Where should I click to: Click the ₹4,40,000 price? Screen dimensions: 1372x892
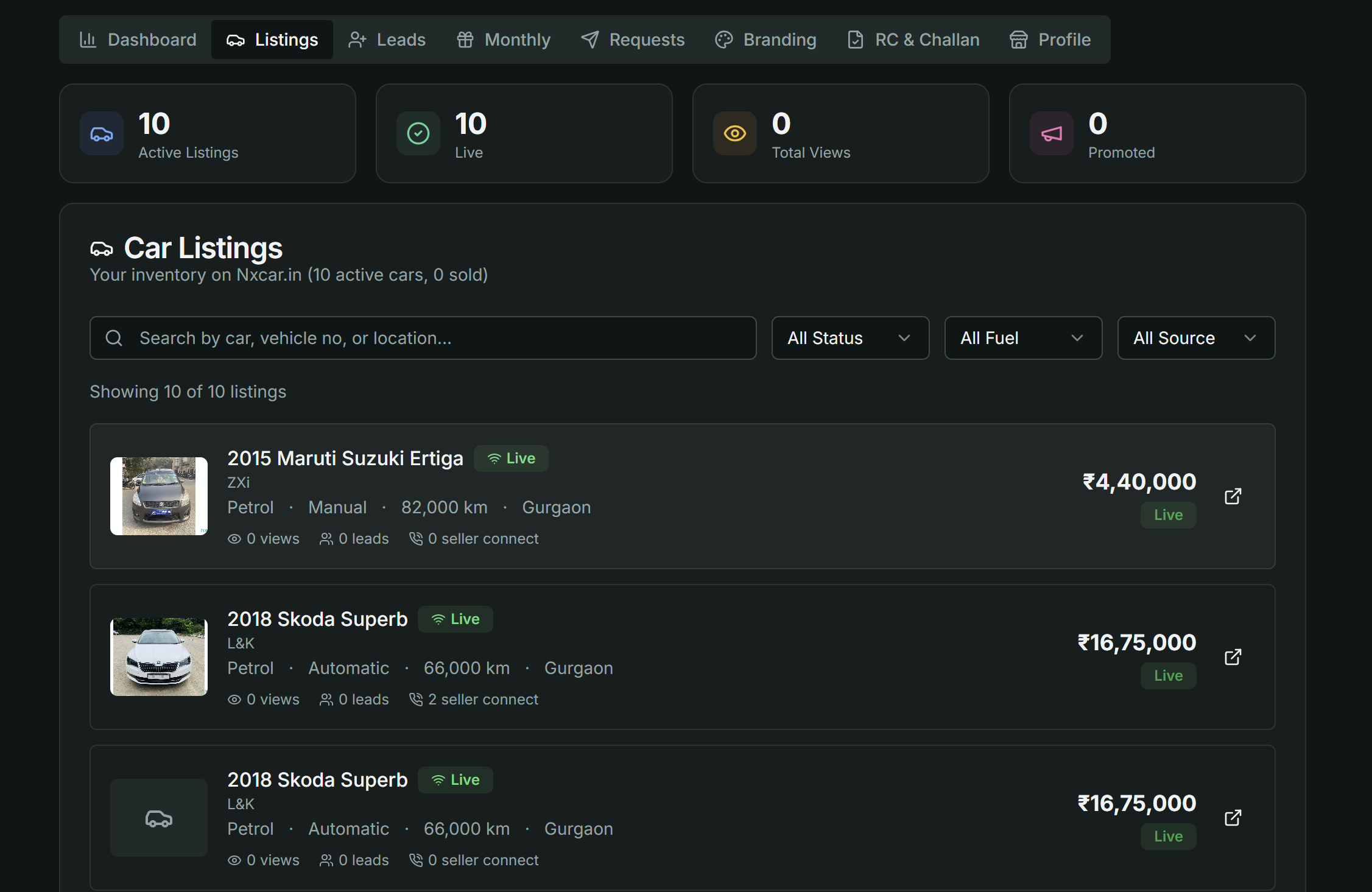point(1139,482)
